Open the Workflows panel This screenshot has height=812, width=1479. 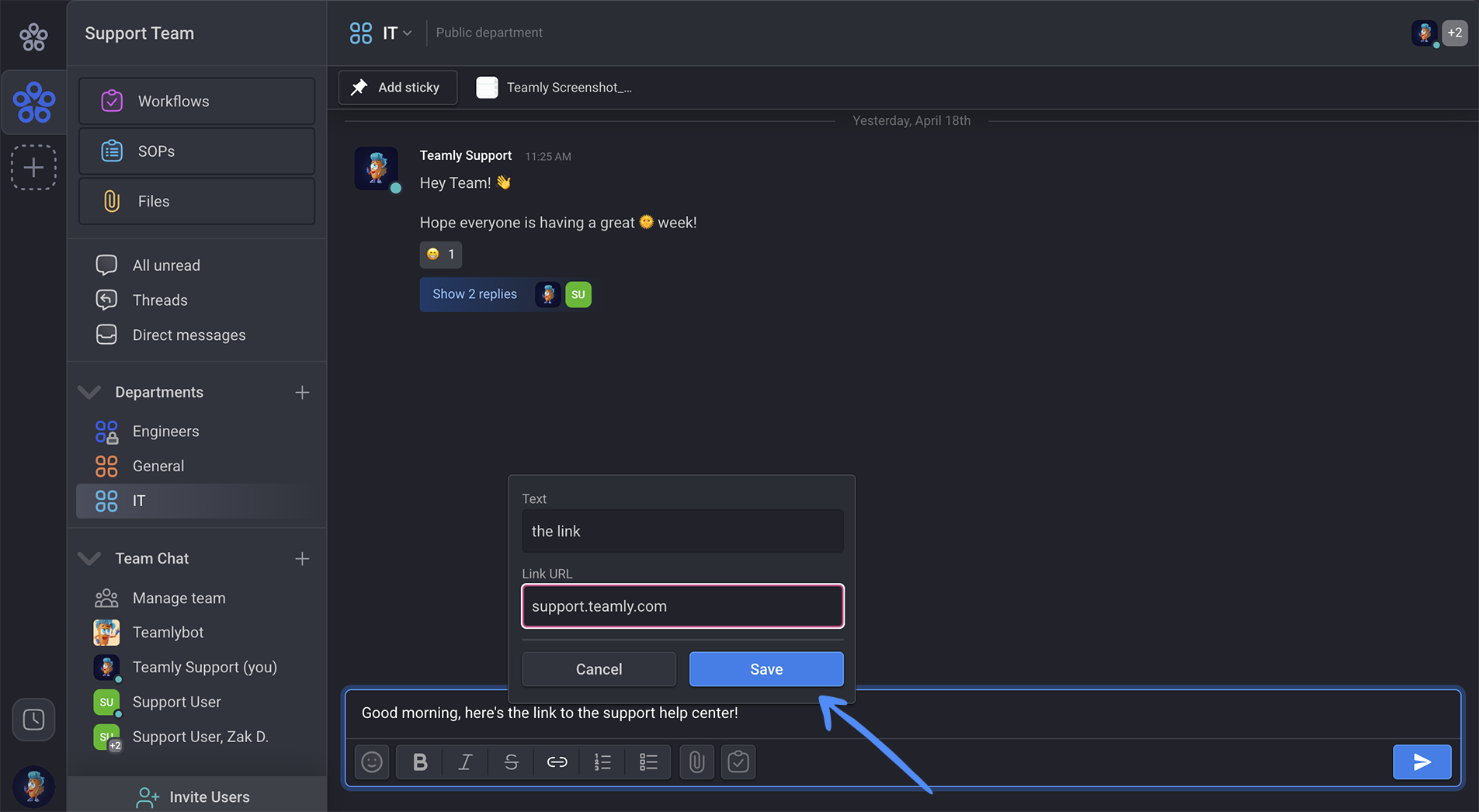click(196, 101)
